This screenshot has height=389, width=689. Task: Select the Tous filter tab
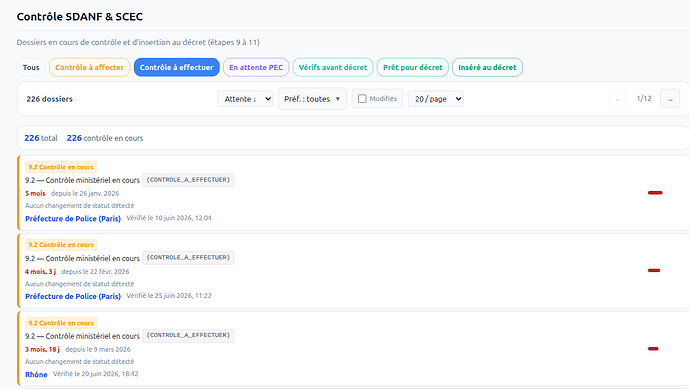(31, 67)
